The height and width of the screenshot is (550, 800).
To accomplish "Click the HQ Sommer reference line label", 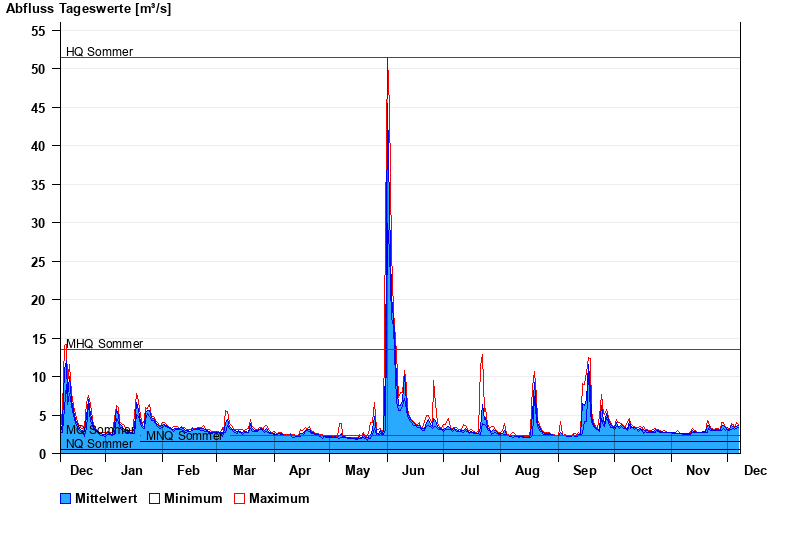I will 99,52.
